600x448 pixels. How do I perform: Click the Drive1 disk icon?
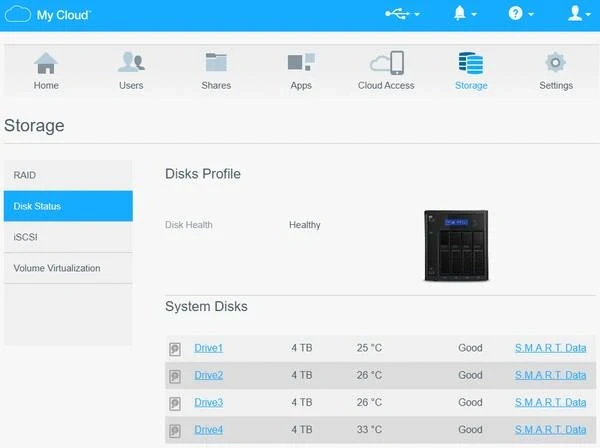pyautogui.click(x=175, y=349)
